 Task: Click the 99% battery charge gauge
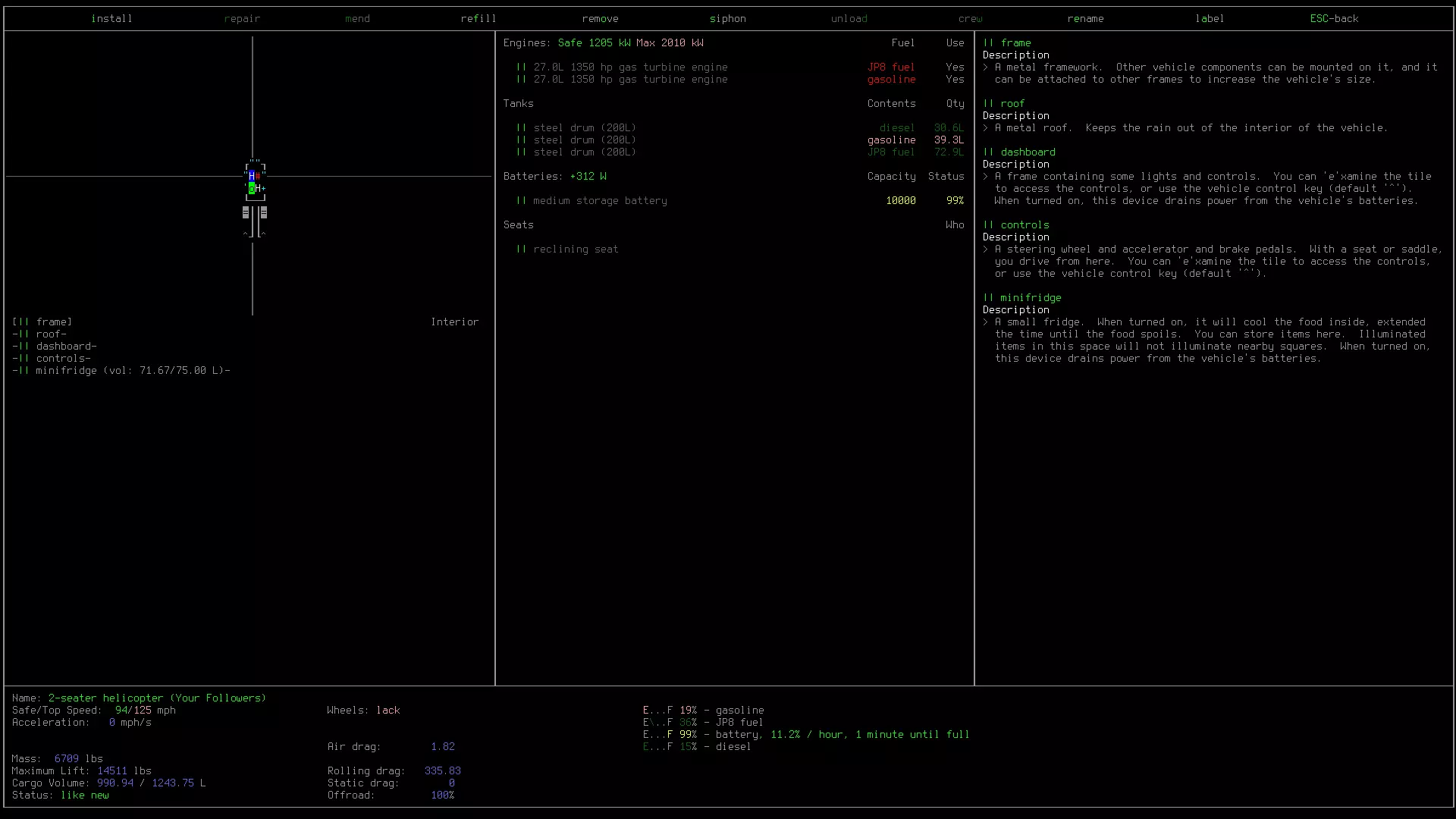[x=806, y=734]
